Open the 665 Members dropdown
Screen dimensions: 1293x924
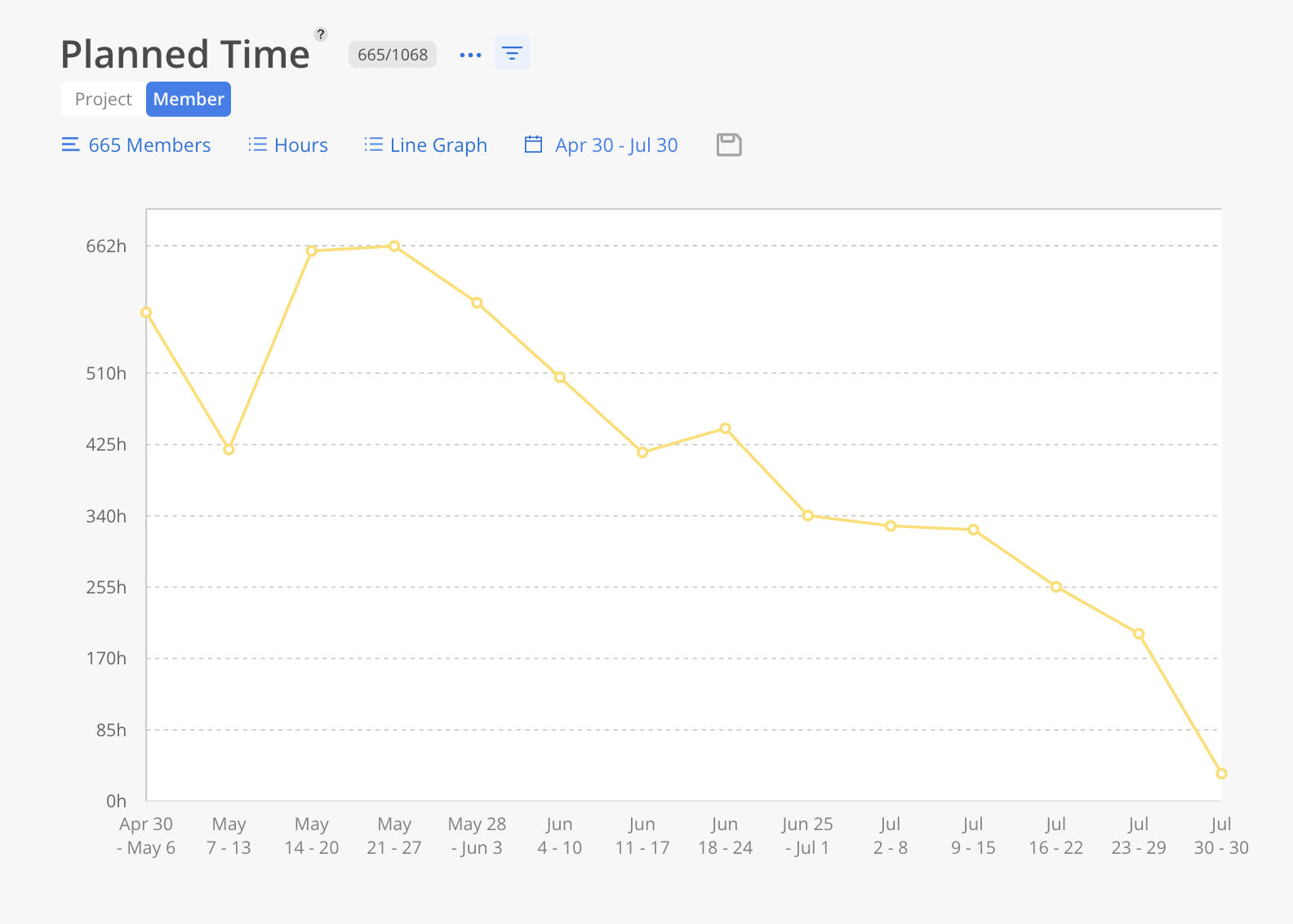[149, 145]
